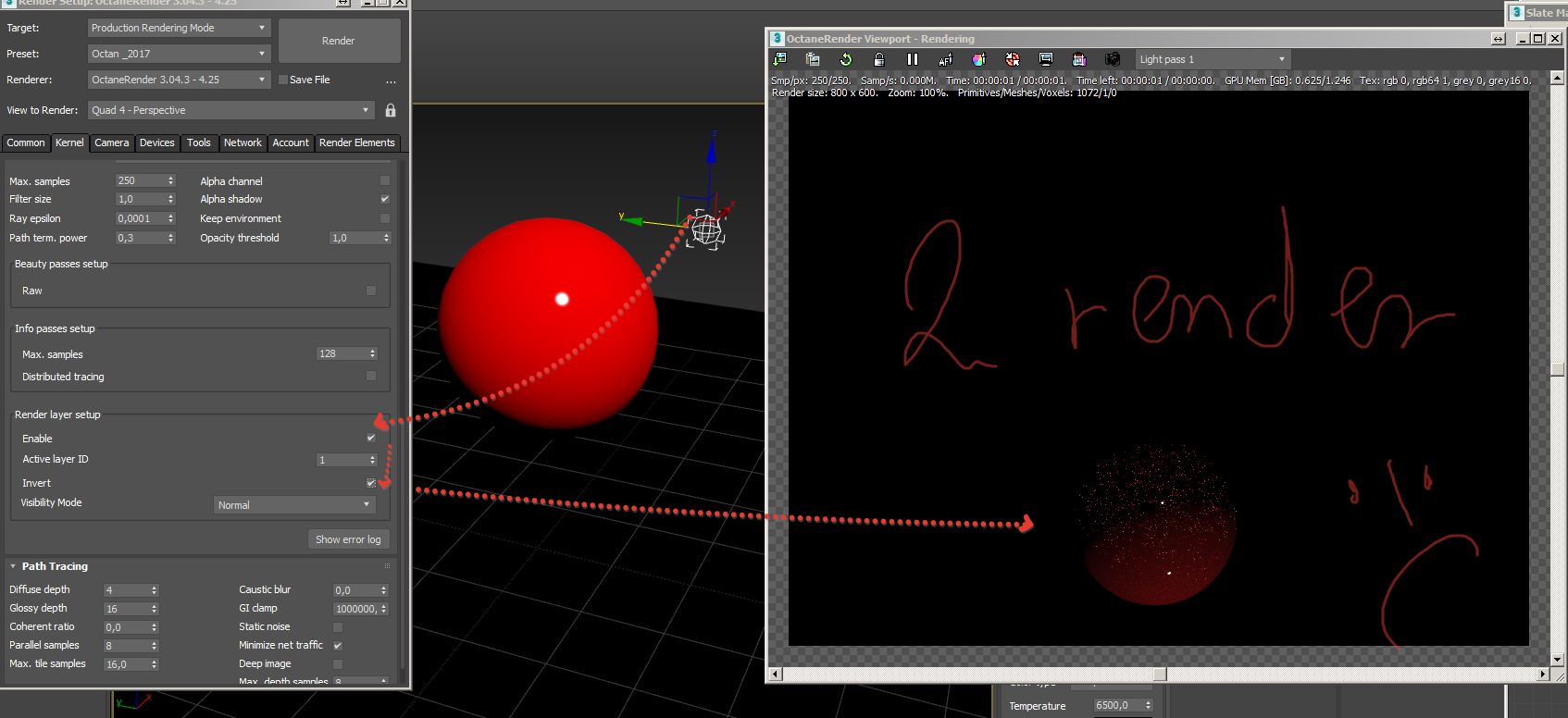Enable the Raw beauty pass checkbox
The width and height of the screenshot is (1568, 718).
point(371,291)
